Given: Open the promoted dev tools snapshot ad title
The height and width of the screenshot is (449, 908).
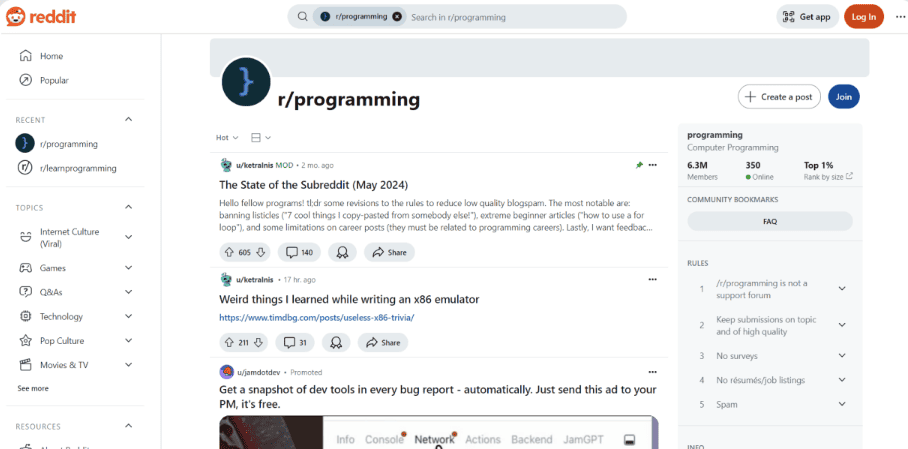Looking at the screenshot, I should point(437,397).
